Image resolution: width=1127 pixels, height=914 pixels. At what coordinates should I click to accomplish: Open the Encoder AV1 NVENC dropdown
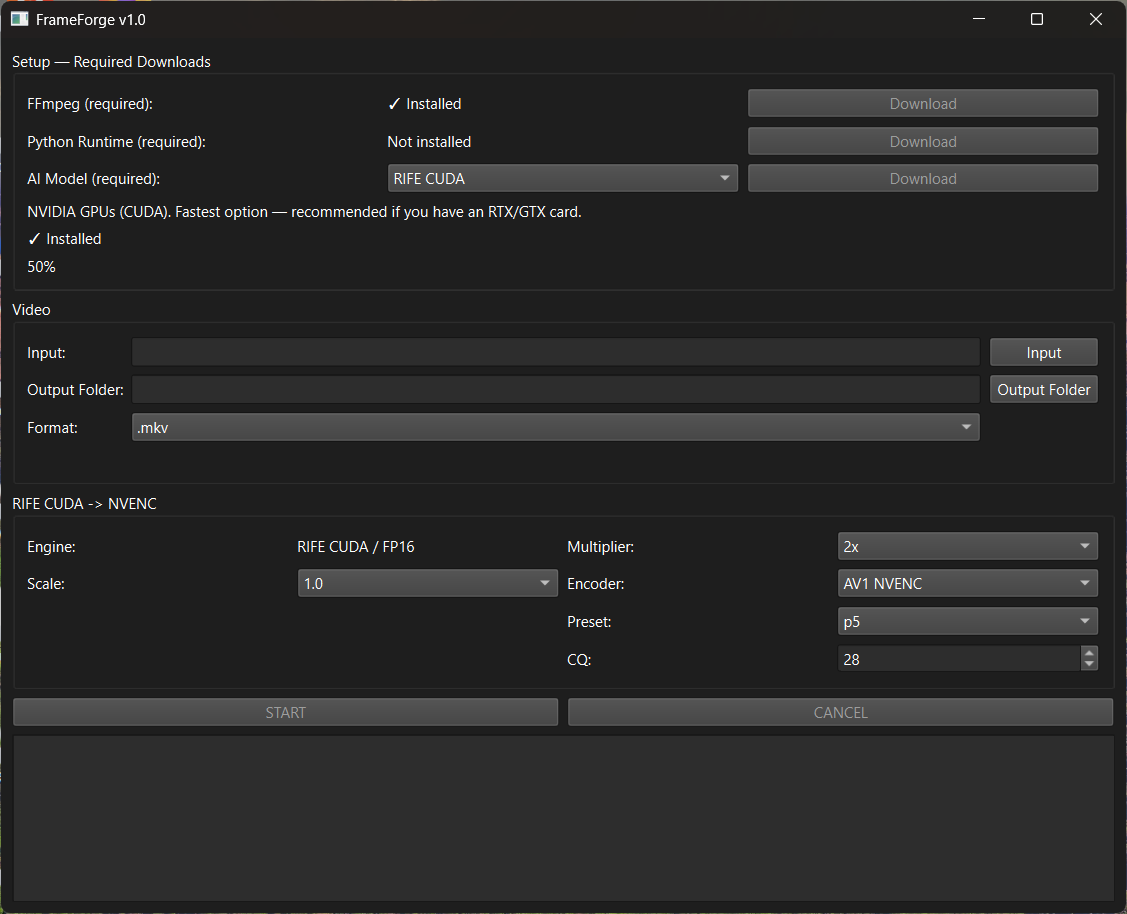click(967, 583)
